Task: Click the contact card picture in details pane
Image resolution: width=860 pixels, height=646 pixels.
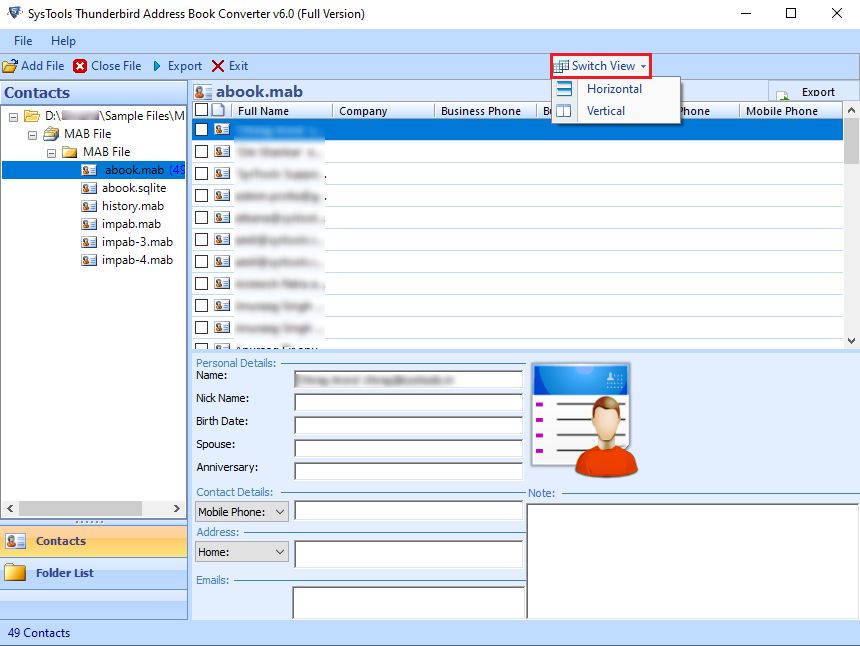Action: point(585,421)
